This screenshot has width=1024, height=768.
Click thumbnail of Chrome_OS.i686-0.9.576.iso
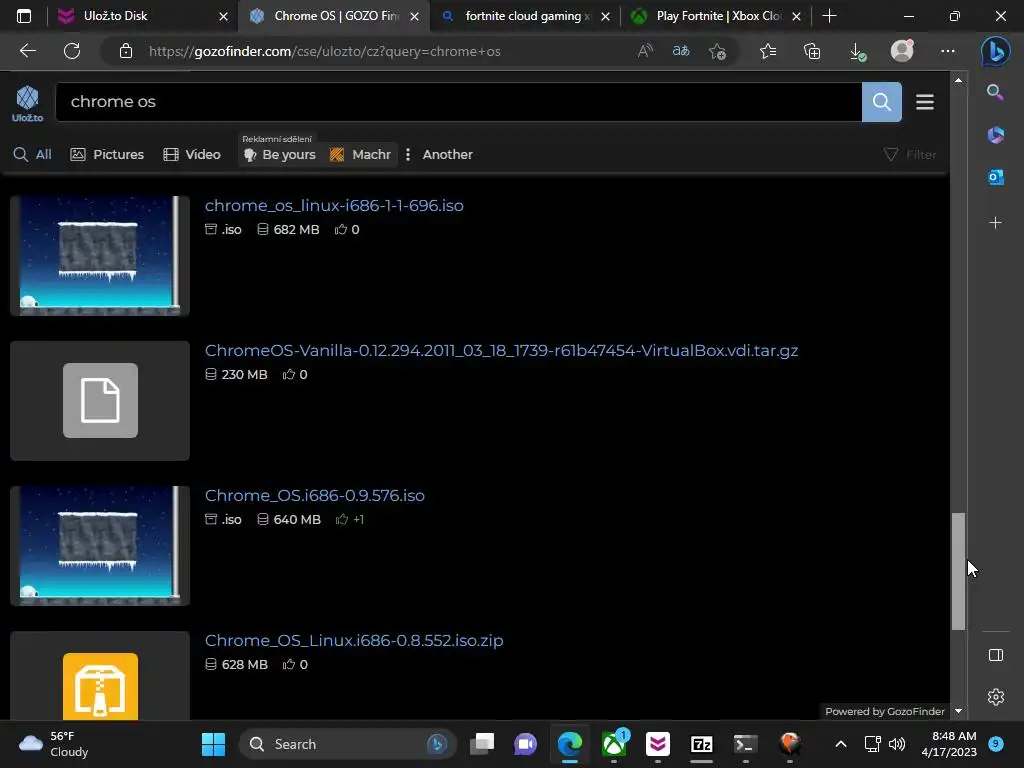(100, 546)
